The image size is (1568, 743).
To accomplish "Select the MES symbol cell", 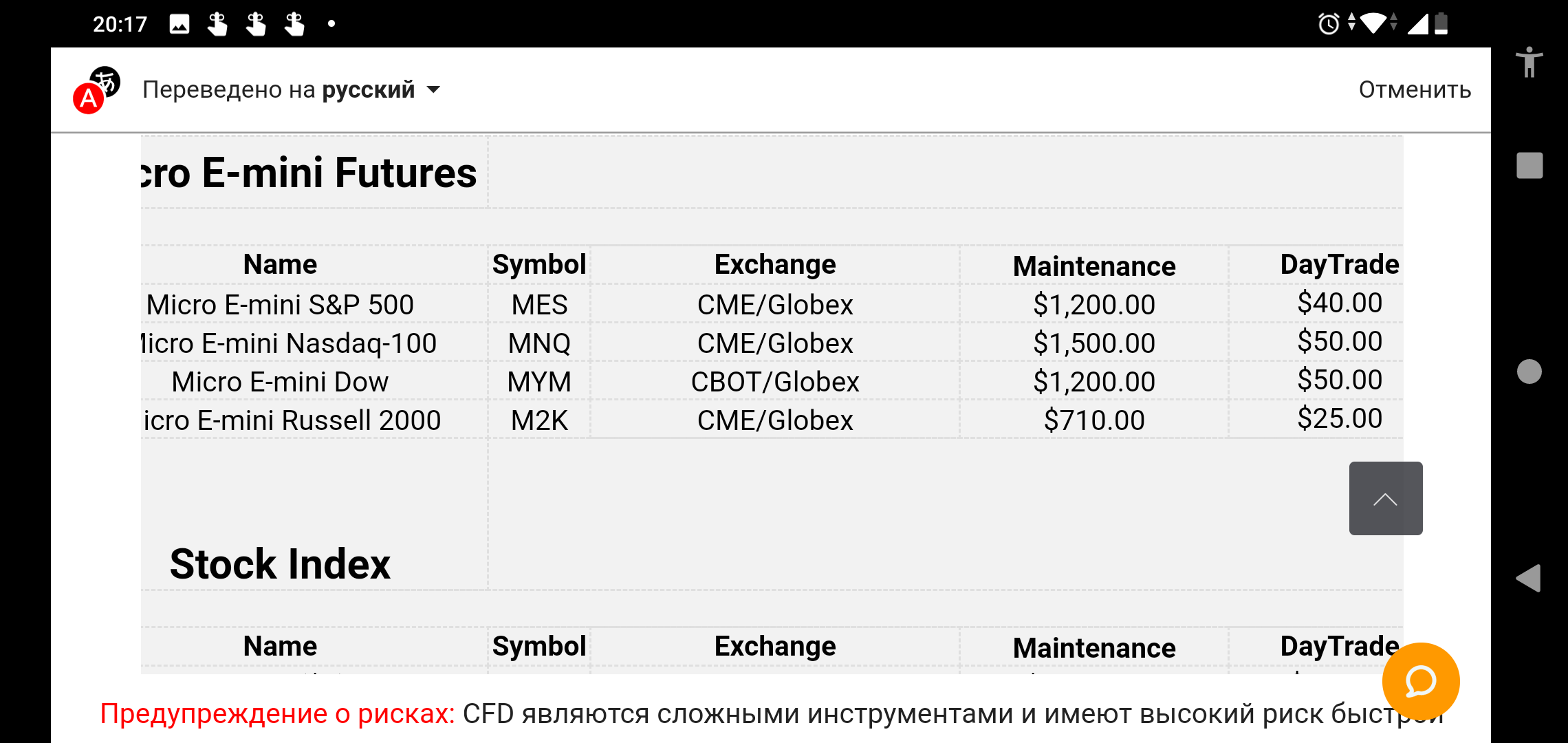I will [x=539, y=305].
